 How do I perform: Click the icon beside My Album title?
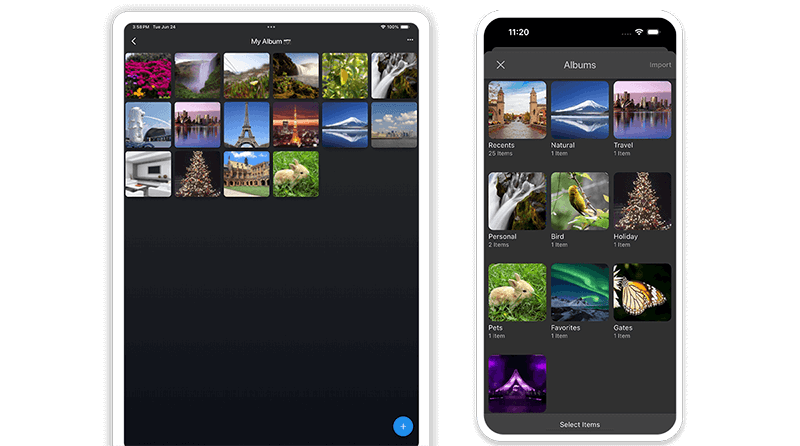[x=289, y=41]
